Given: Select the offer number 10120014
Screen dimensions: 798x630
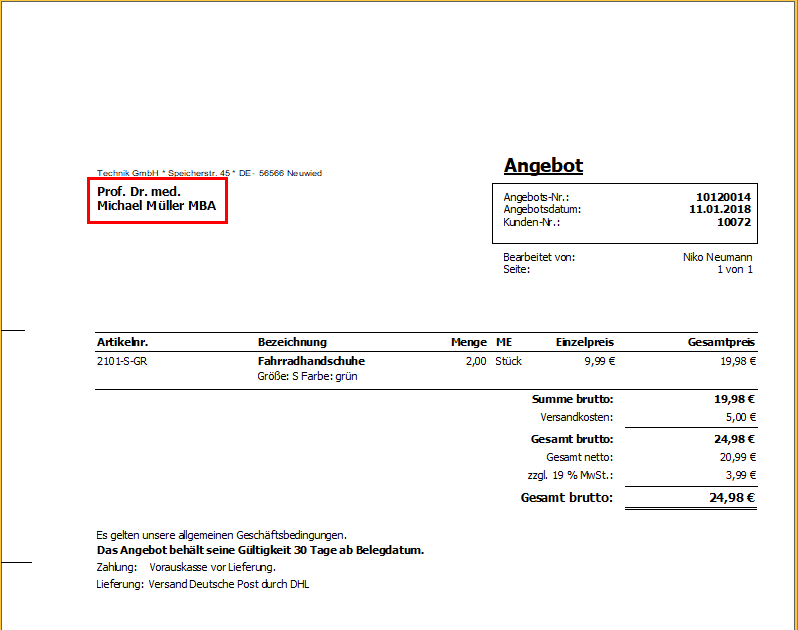Looking at the screenshot, I should (x=723, y=198).
